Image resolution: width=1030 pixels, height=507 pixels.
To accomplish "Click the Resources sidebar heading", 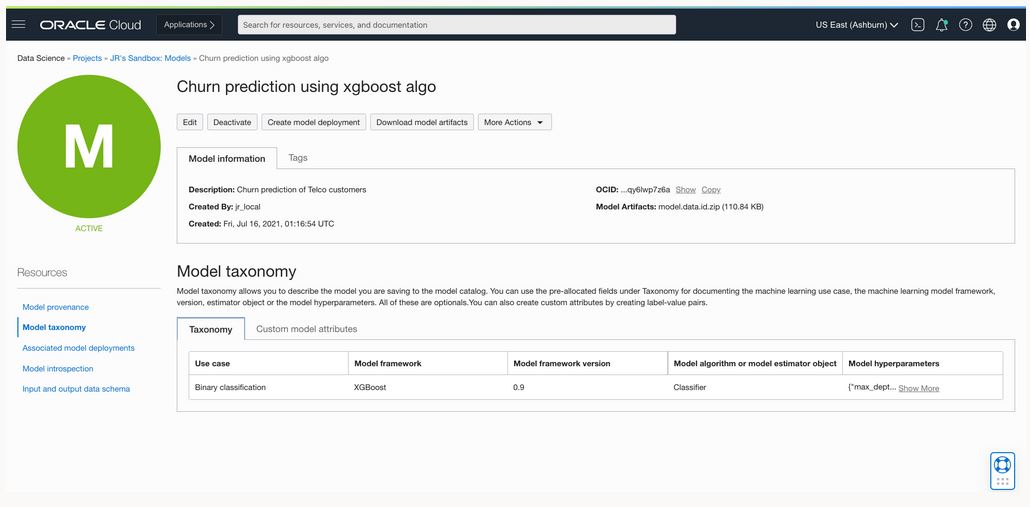I will pyautogui.click(x=42, y=272).
